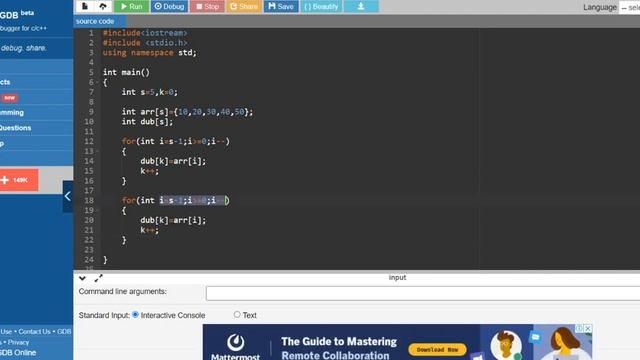Close the advertisement with X icon

tap(588, 328)
